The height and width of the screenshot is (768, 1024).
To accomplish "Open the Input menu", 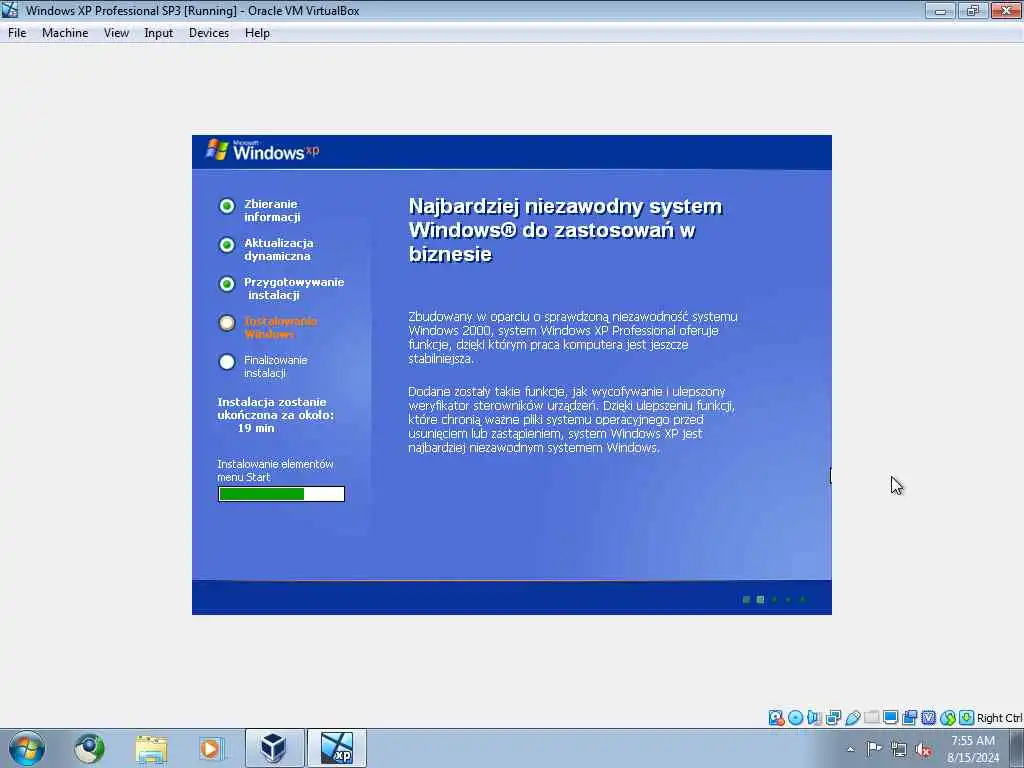I will point(159,33).
